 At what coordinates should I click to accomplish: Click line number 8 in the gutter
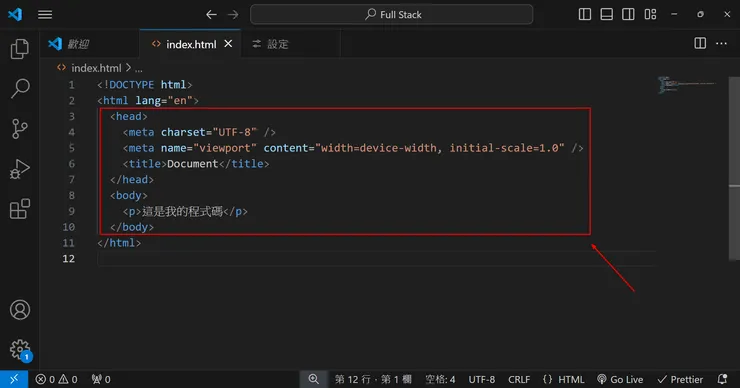[72, 195]
